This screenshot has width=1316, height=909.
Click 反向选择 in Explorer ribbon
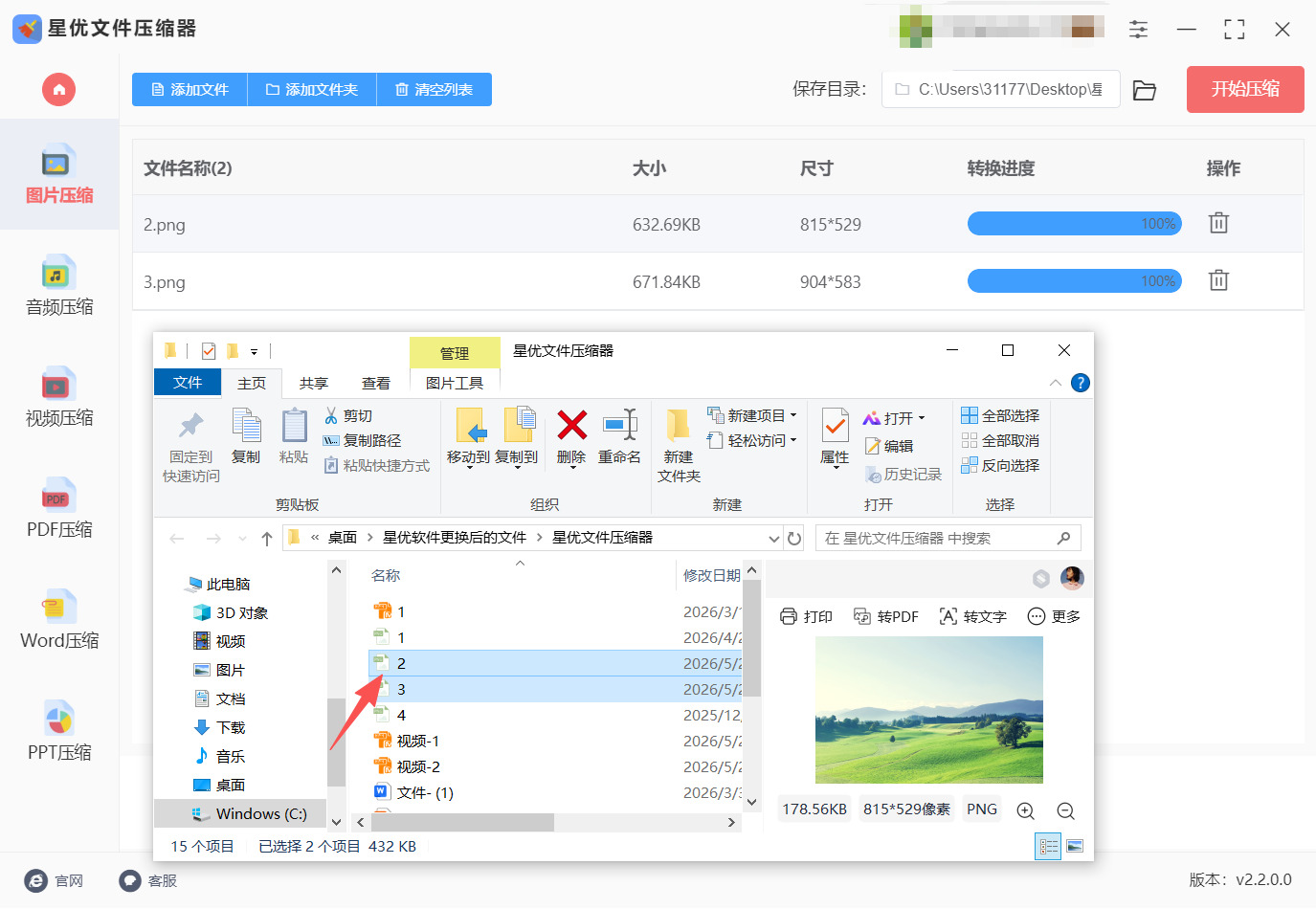click(1000, 465)
